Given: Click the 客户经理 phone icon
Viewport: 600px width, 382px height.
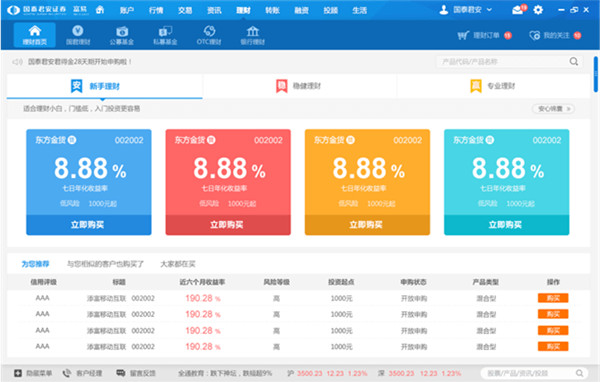Looking at the screenshot, I should pyautogui.click(x=67, y=373).
